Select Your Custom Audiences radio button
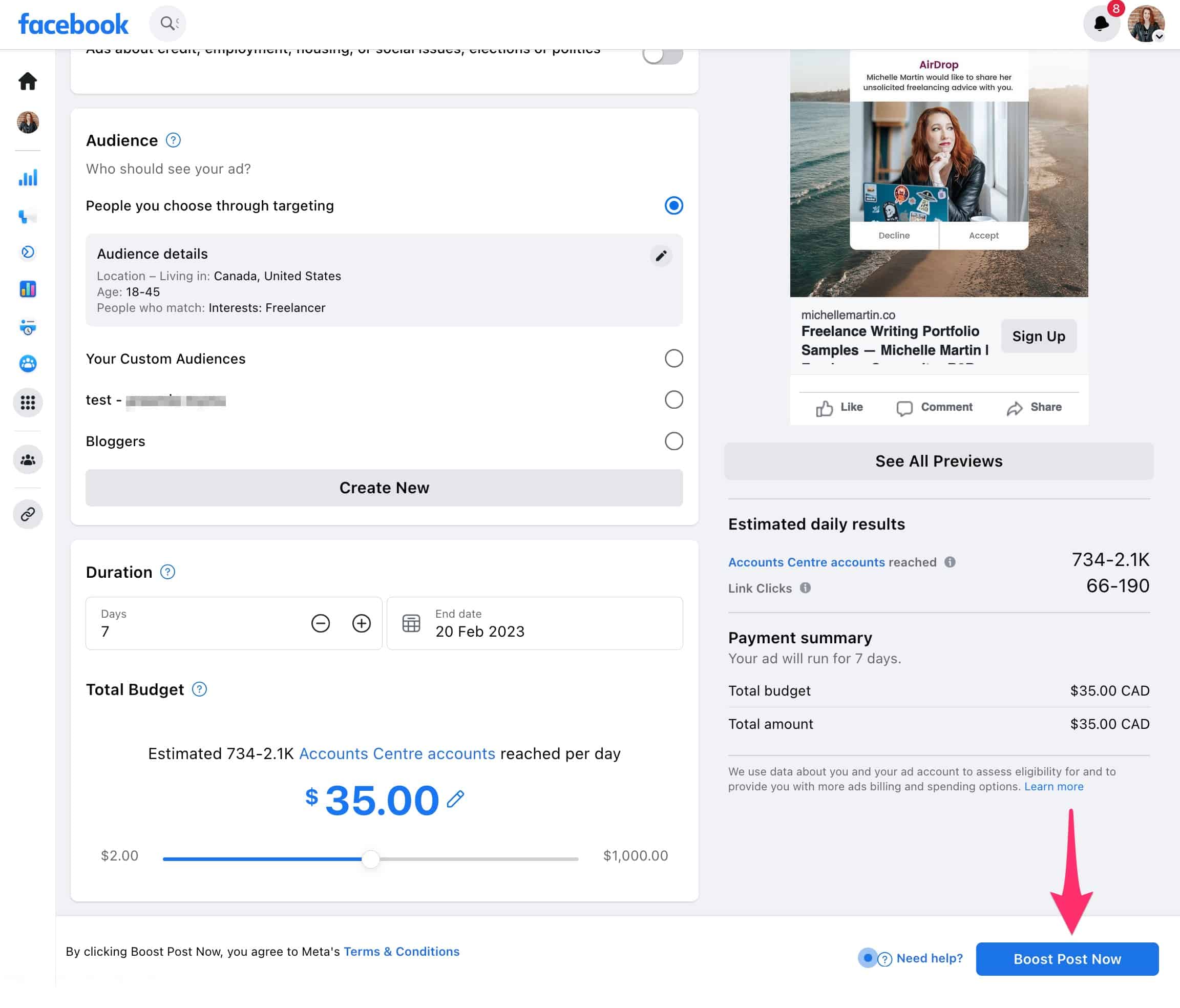This screenshot has width=1180, height=1008. (674, 358)
